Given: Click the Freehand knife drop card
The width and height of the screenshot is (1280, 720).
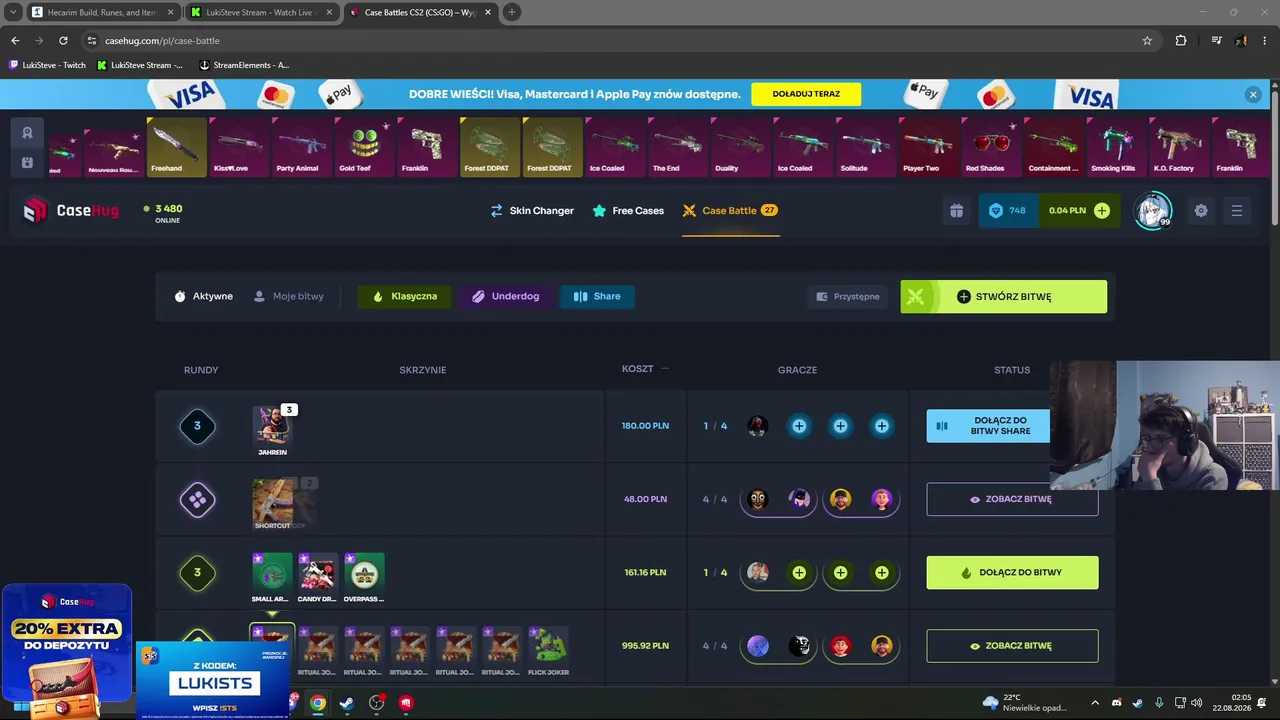Looking at the screenshot, I should (x=177, y=147).
